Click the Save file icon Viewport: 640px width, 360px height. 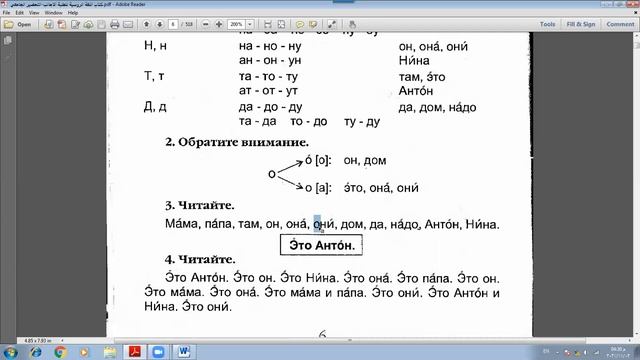[x=101, y=24]
